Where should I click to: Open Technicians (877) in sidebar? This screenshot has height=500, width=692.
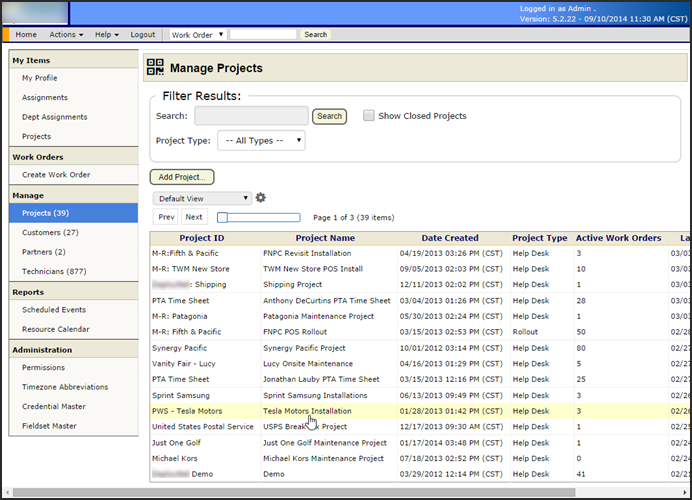[54, 271]
